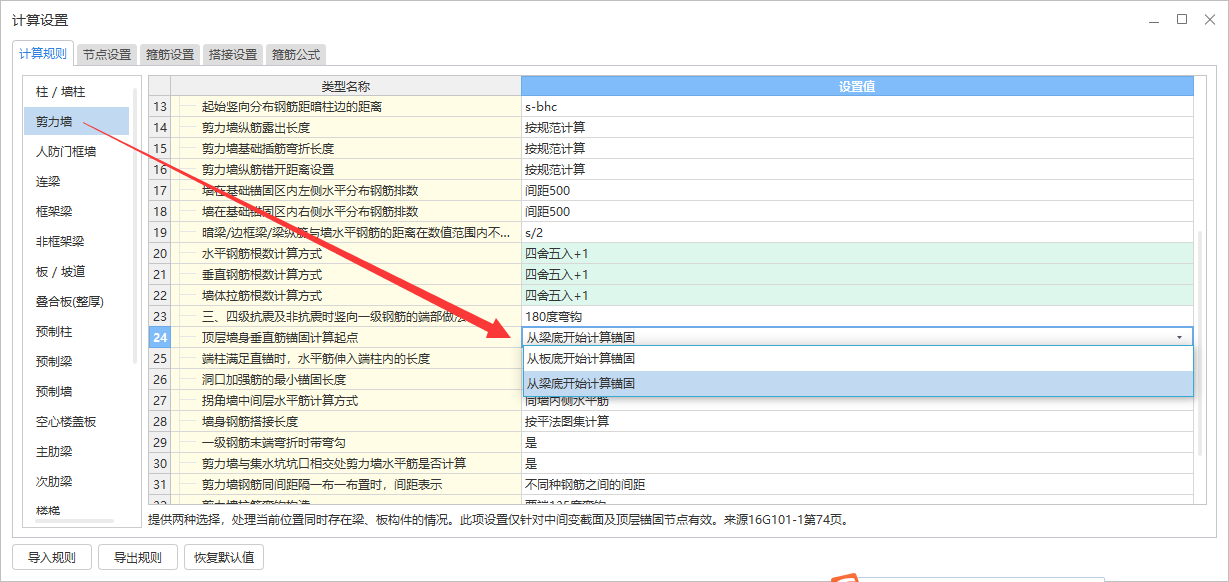The width and height of the screenshot is (1229, 582).
Task: Choose 主肋梁 in the sidebar list
Action: pyautogui.click(x=77, y=451)
